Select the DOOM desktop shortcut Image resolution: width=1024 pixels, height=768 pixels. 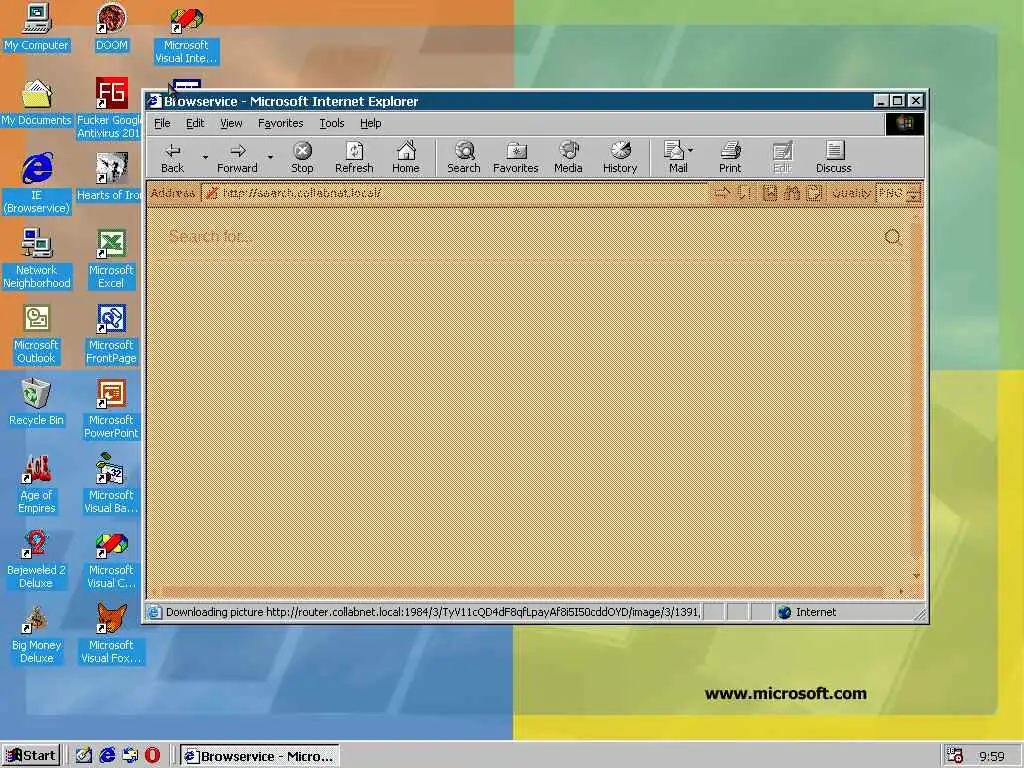click(112, 28)
